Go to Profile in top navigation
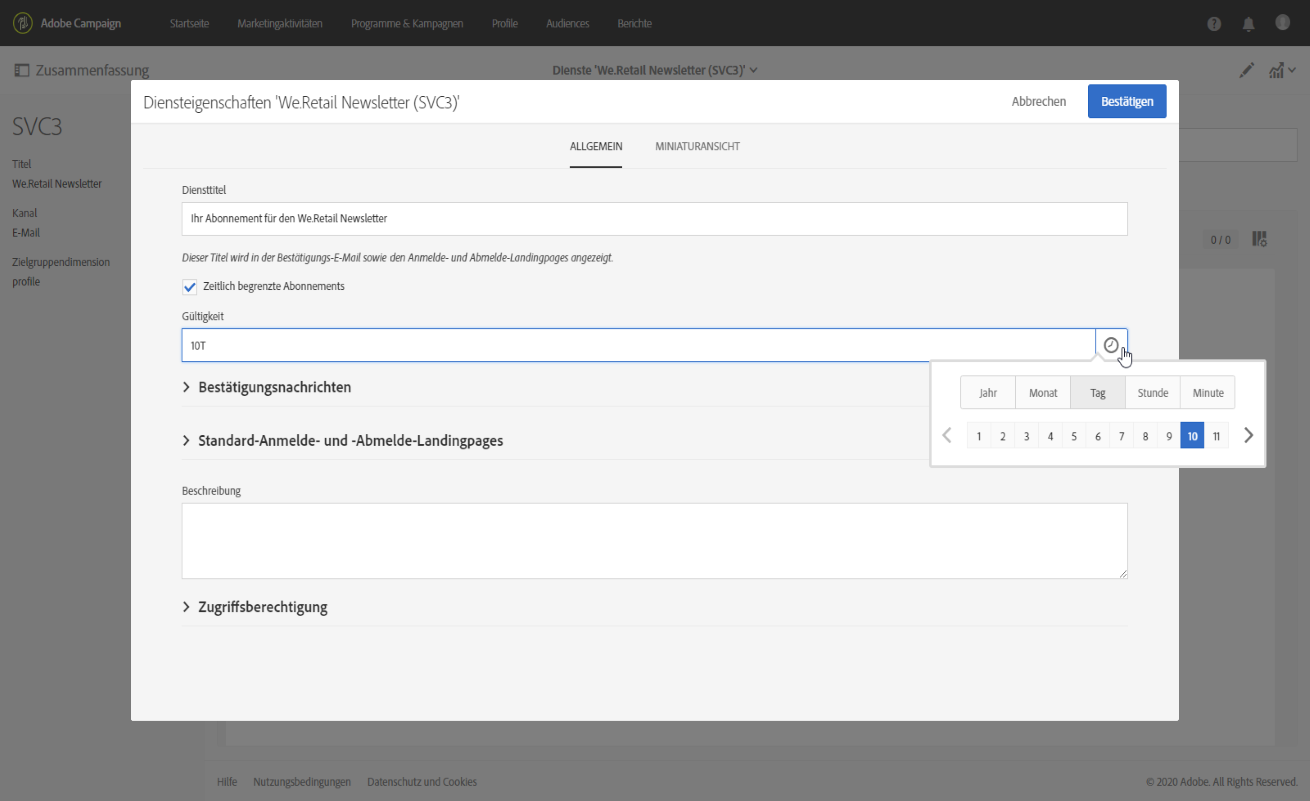Image resolution: width=1310 pixels, height=801 pixels. [x=505, y=24]
